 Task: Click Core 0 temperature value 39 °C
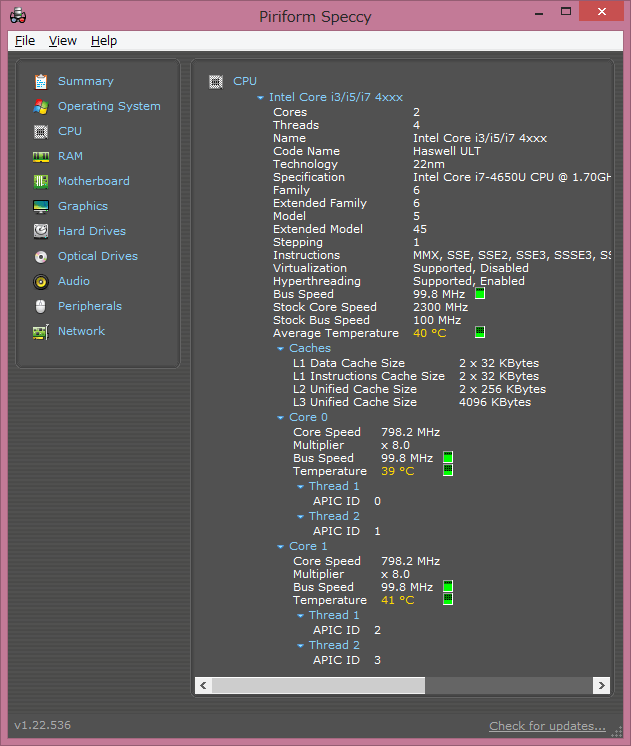click(x=397, y=471)
